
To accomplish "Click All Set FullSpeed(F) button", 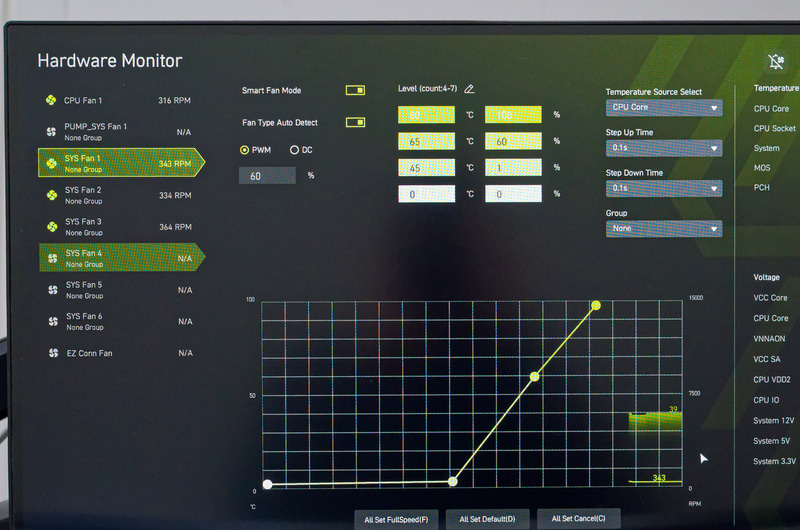I will 396,519.
